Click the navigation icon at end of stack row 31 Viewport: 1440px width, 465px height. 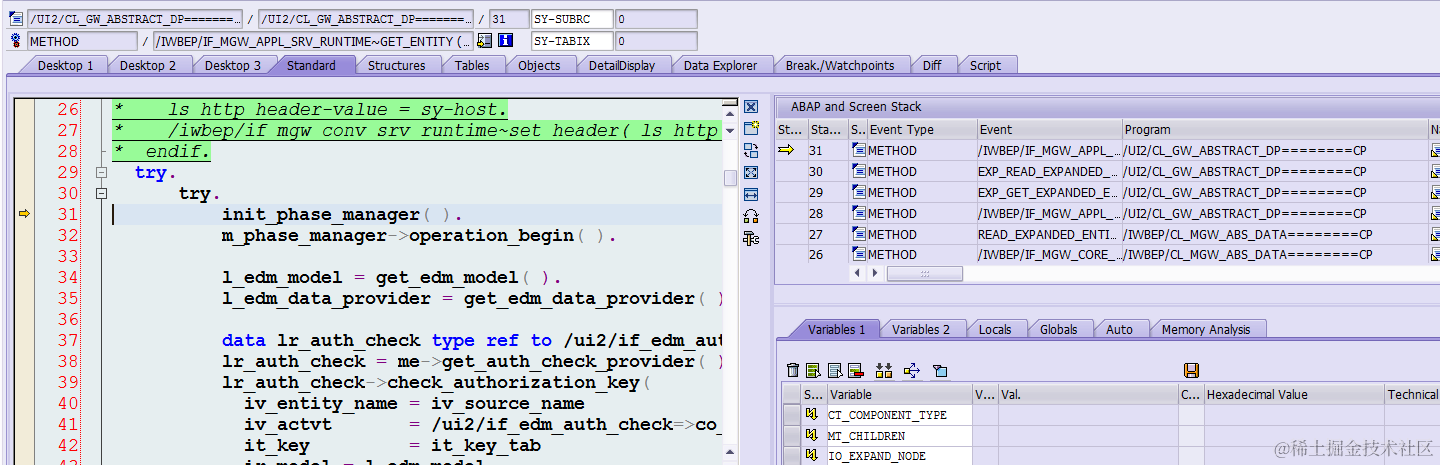click(x=1436, y=150)
